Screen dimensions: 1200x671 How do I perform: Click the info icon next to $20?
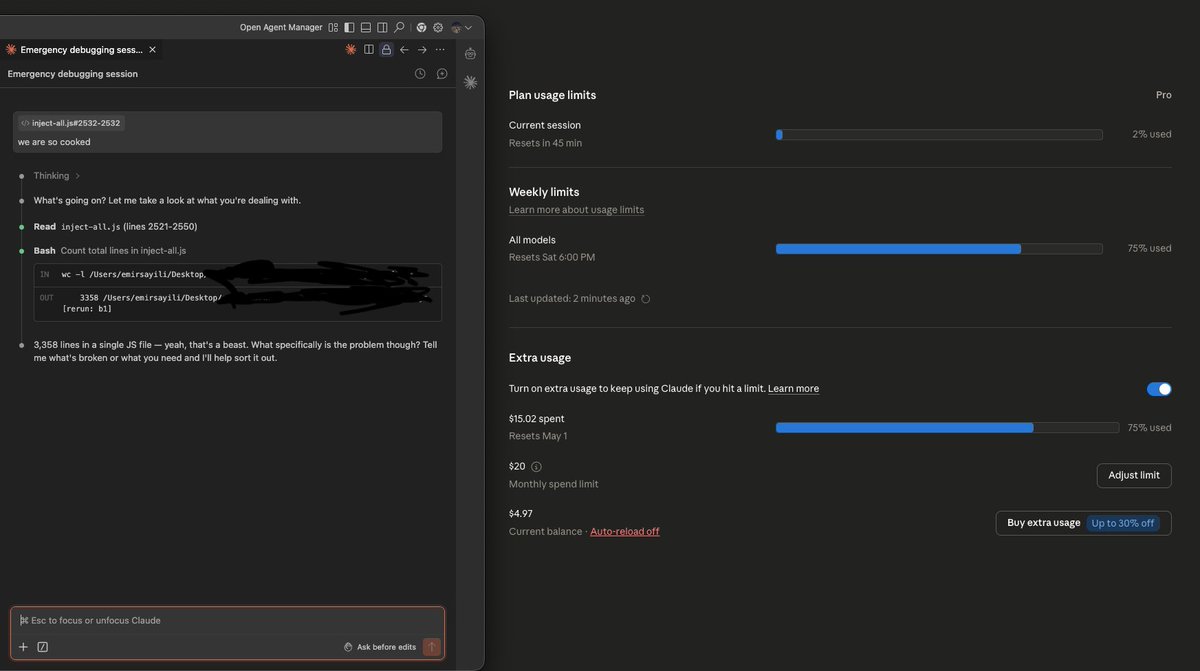536,467
